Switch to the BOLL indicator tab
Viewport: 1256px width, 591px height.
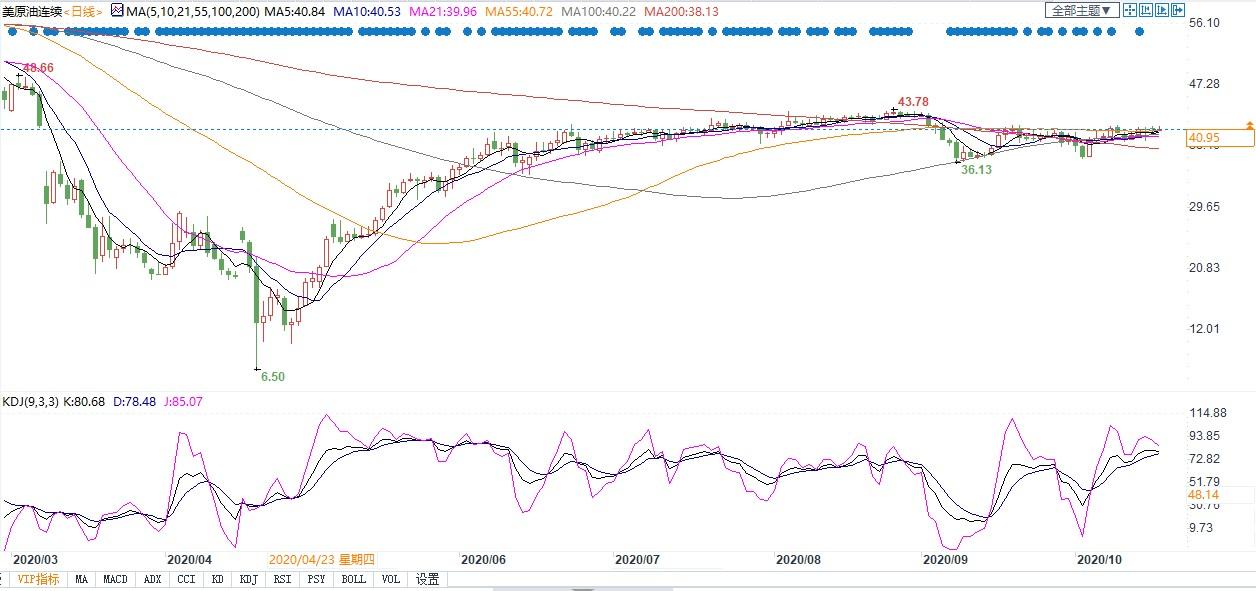click(353, 579)
